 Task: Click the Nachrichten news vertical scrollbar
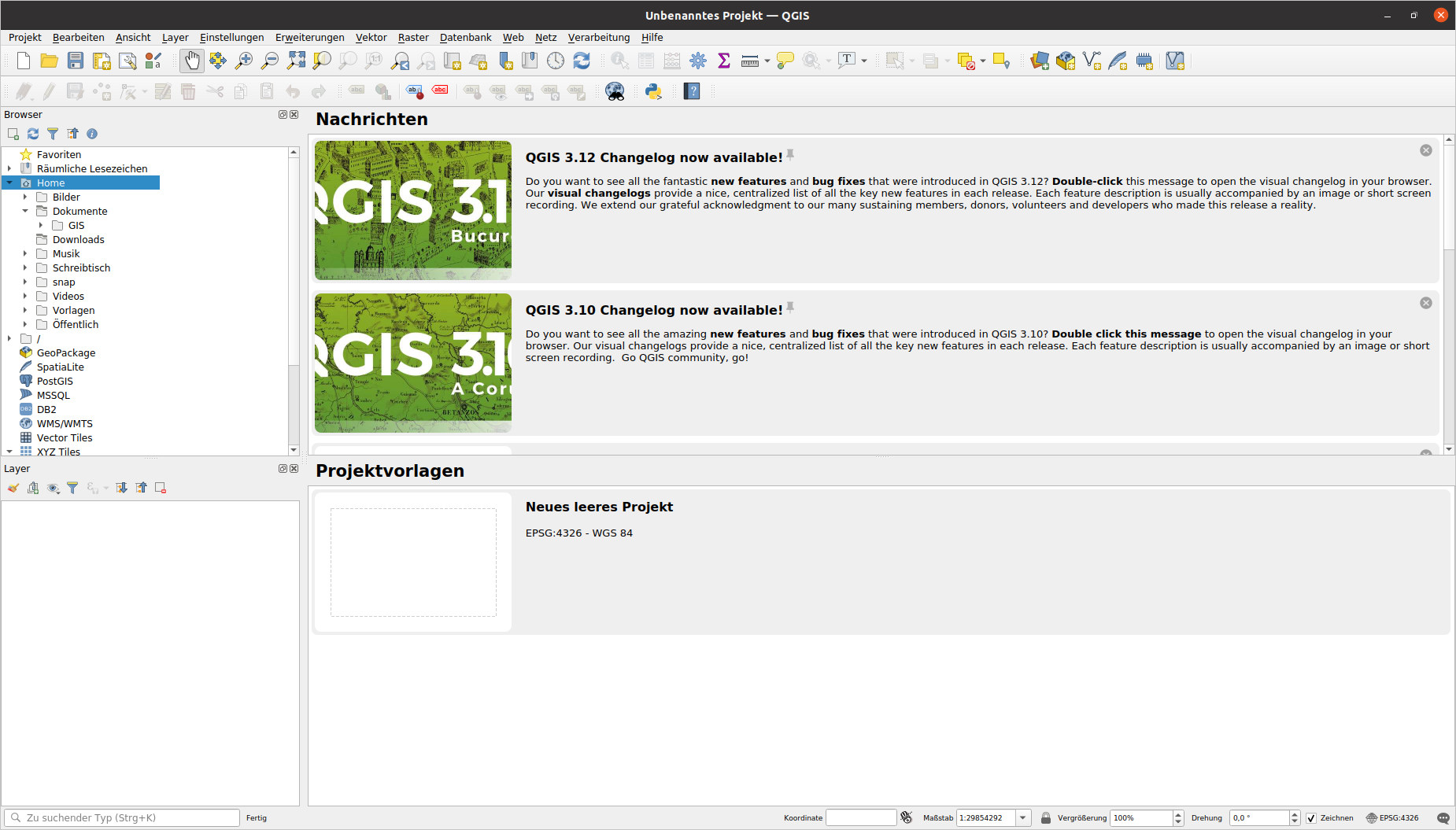(x=1449, y=197)
